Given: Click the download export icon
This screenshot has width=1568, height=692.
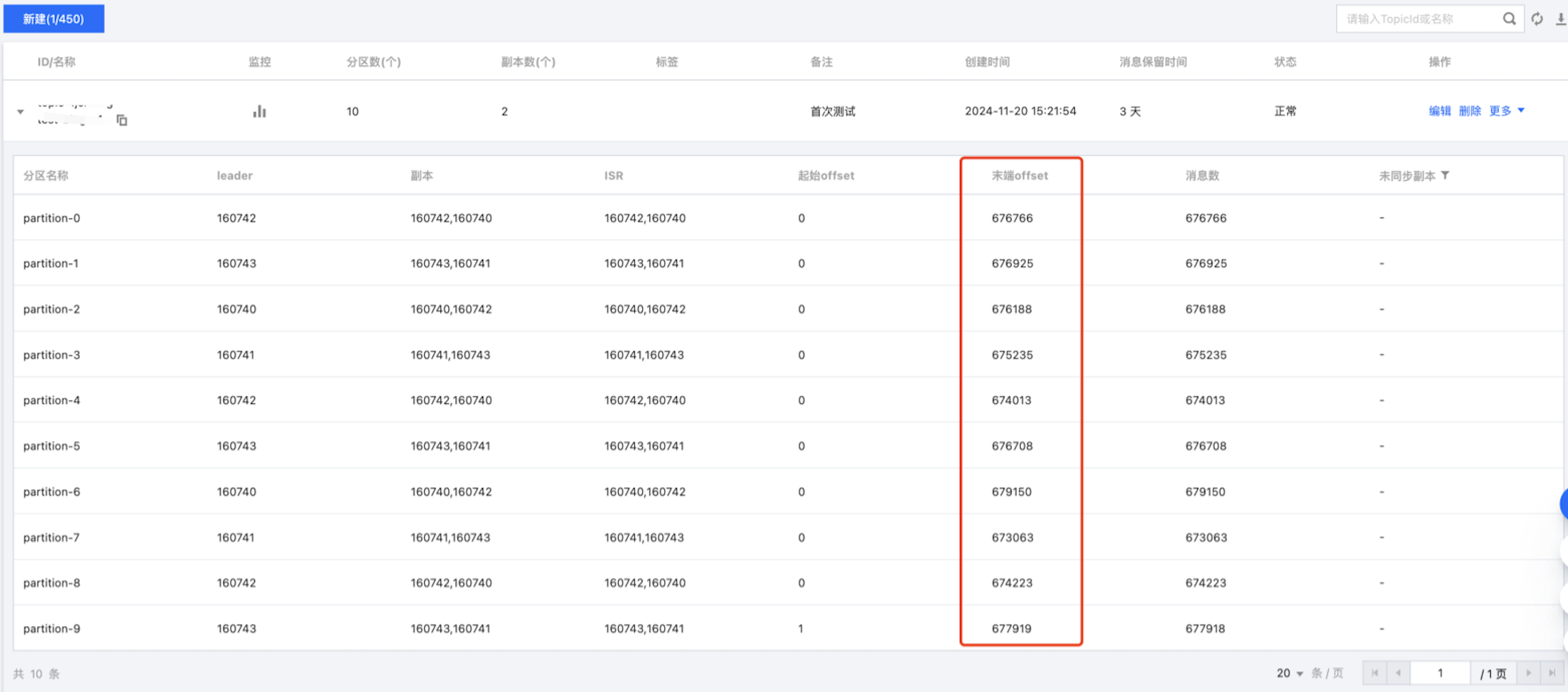Looking at the screenshot, I should tap(1561, 19).
